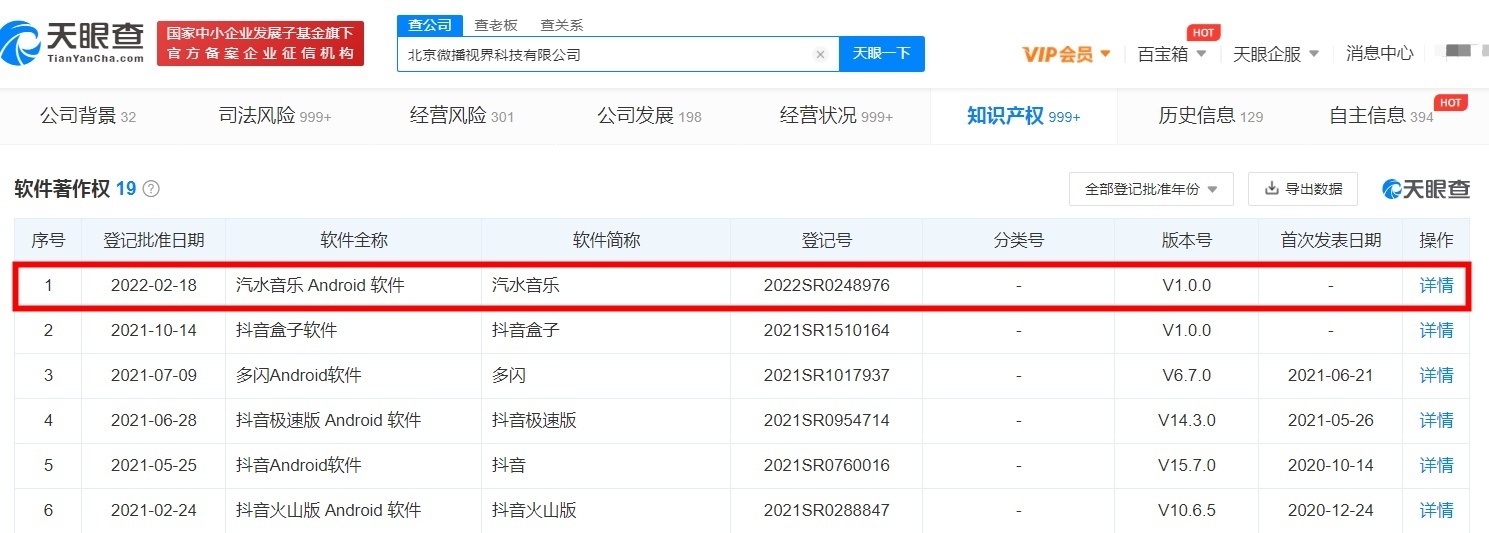Click the date 2022-02-18
The image size is (1489, 533).
pos(154,285)
